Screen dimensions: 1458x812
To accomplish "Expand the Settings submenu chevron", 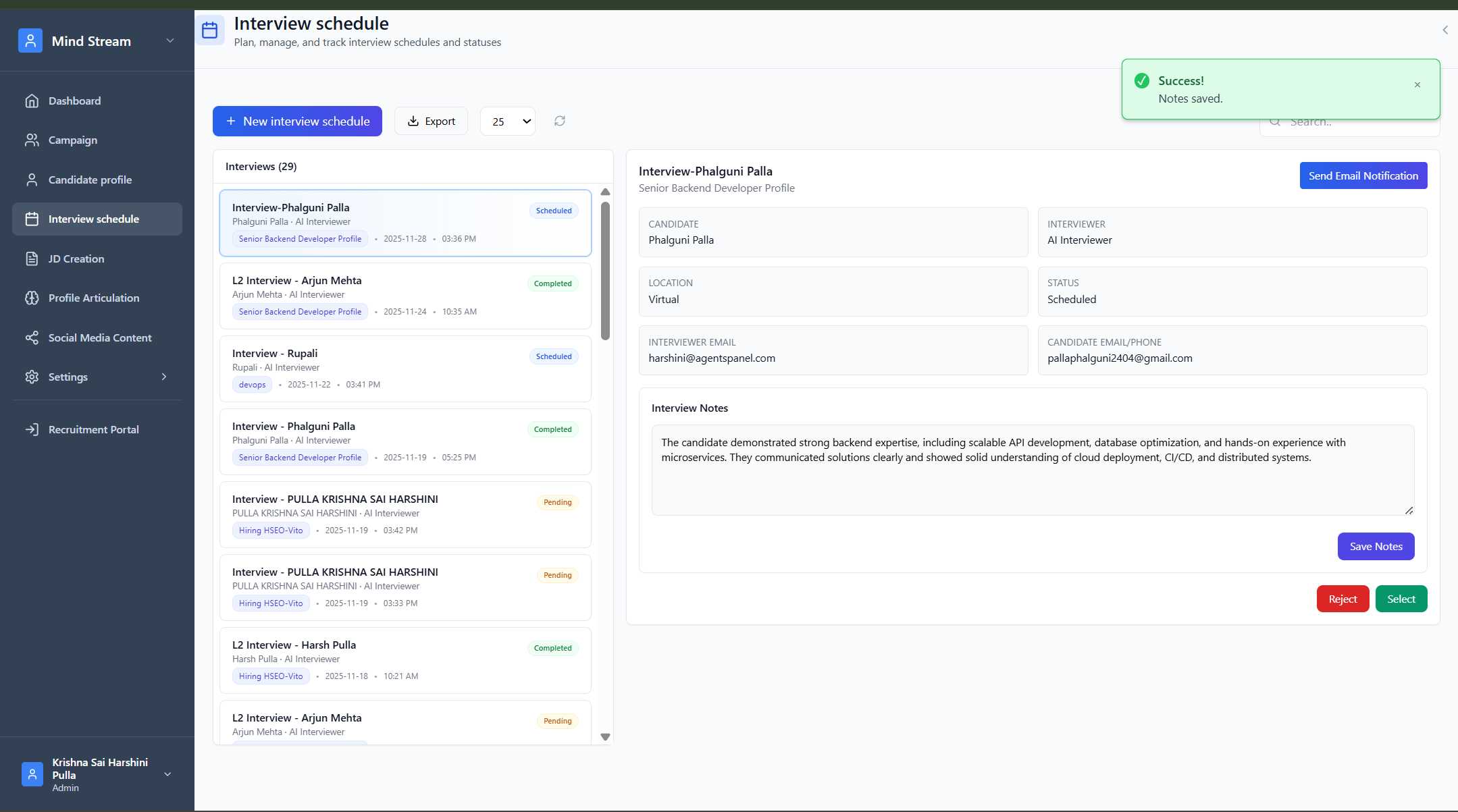I will click(163, 377).
